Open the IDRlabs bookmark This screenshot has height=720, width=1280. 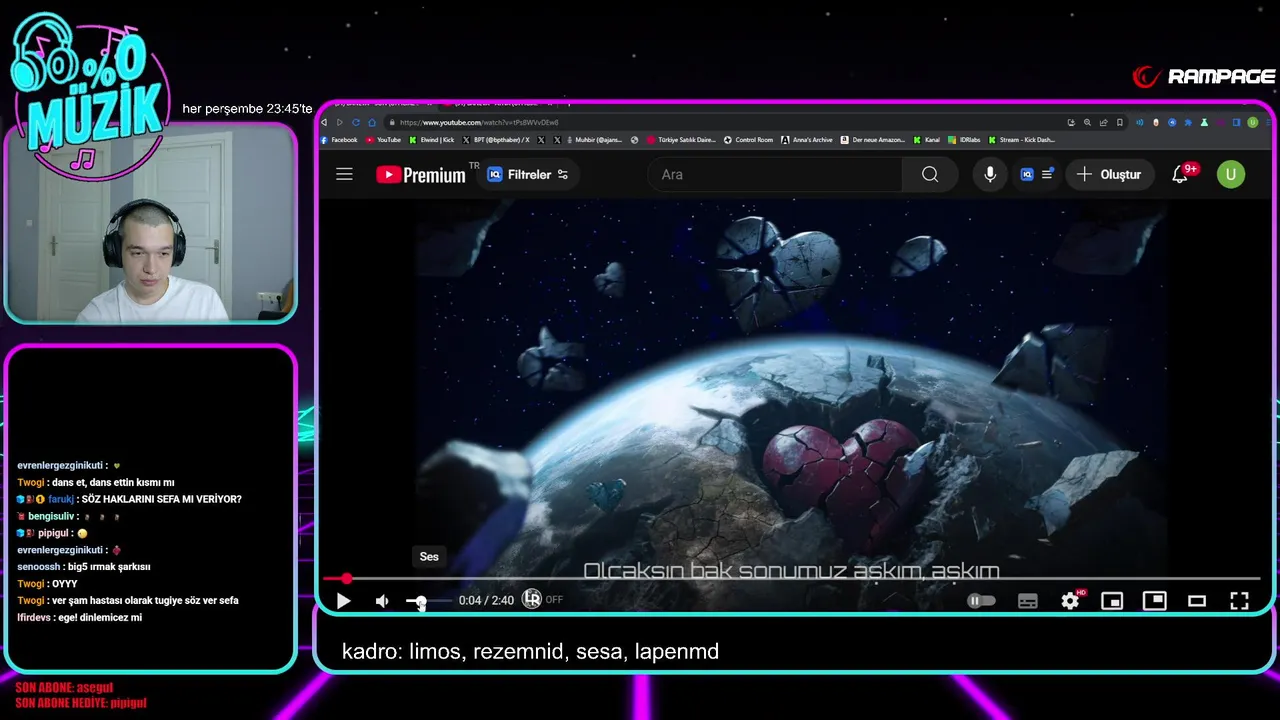(x=964, y=140)
